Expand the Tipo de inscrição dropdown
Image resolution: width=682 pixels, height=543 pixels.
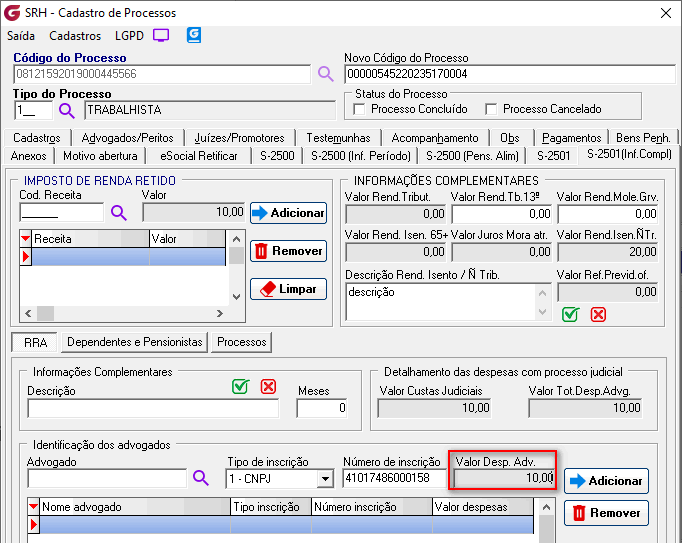click(x=324, y=479)
